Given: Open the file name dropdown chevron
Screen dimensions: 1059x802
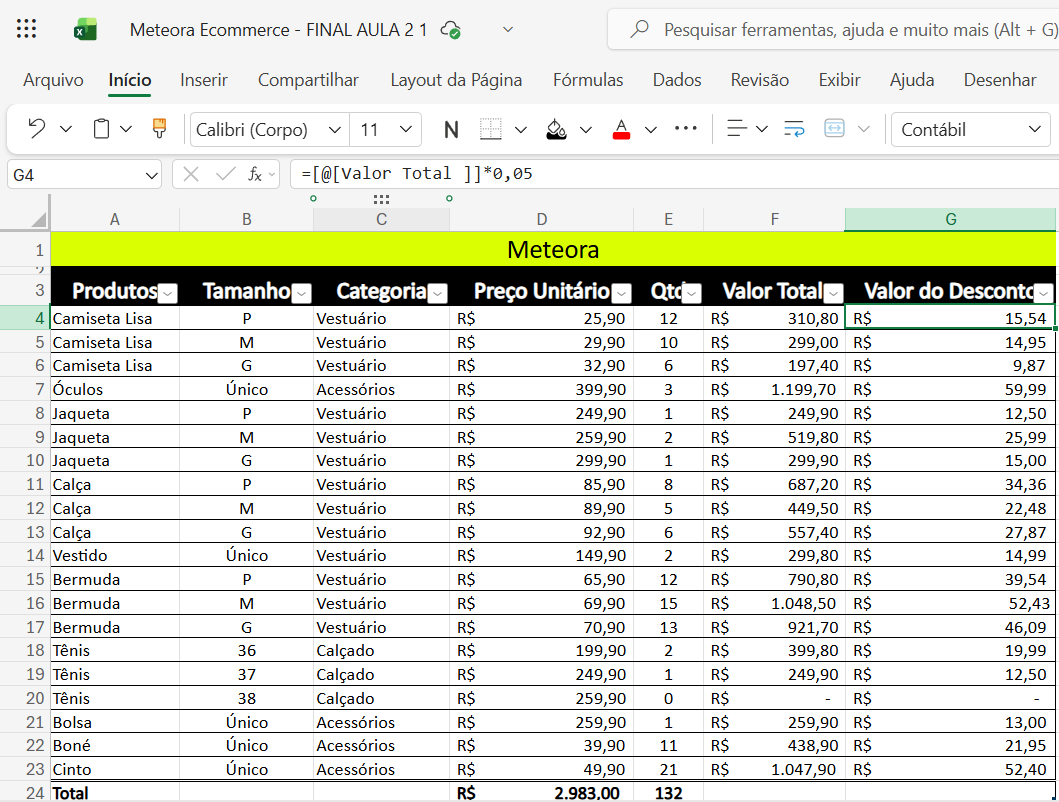Looking at the screenshot, I should [509, 30].
